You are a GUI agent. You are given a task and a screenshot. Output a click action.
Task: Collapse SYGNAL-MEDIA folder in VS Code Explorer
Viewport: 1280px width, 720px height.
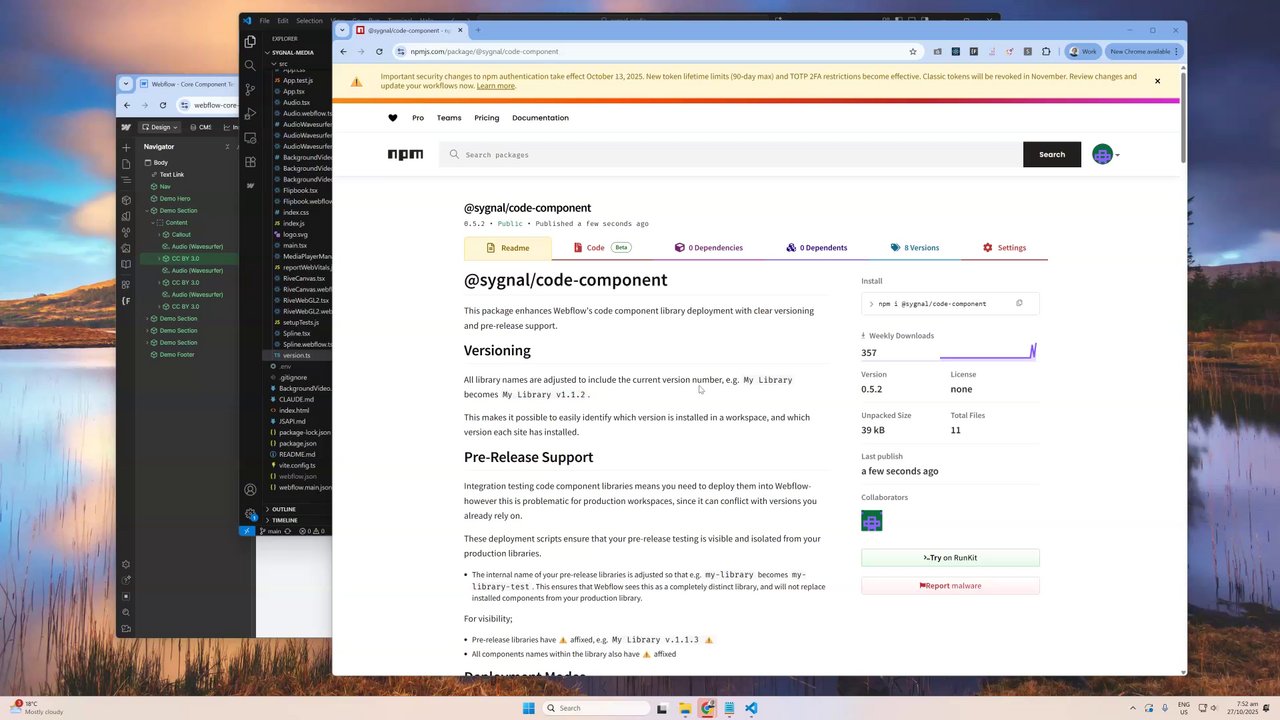click(x=290, y=52)
